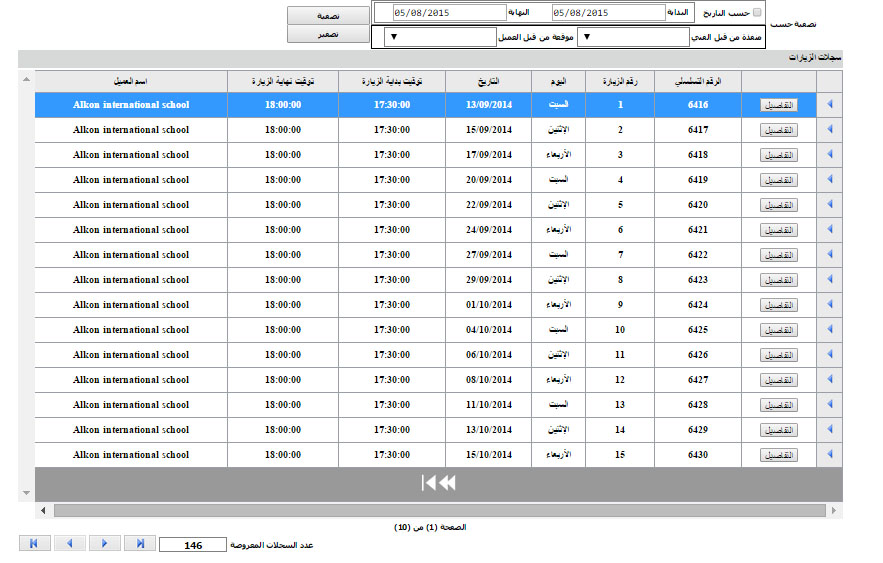The width and height of the screenshot is (883, 563).
Task: Click the row arrow icon for record 6423
Action: pyautogui.click(x=829, y=280)
